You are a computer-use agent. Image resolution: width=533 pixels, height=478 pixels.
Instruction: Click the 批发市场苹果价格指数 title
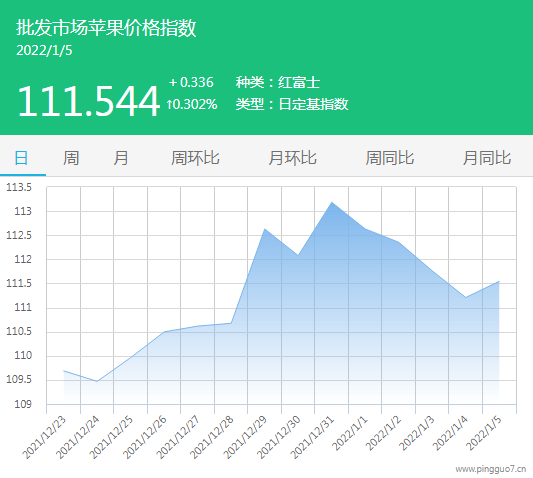click(106, 28)
